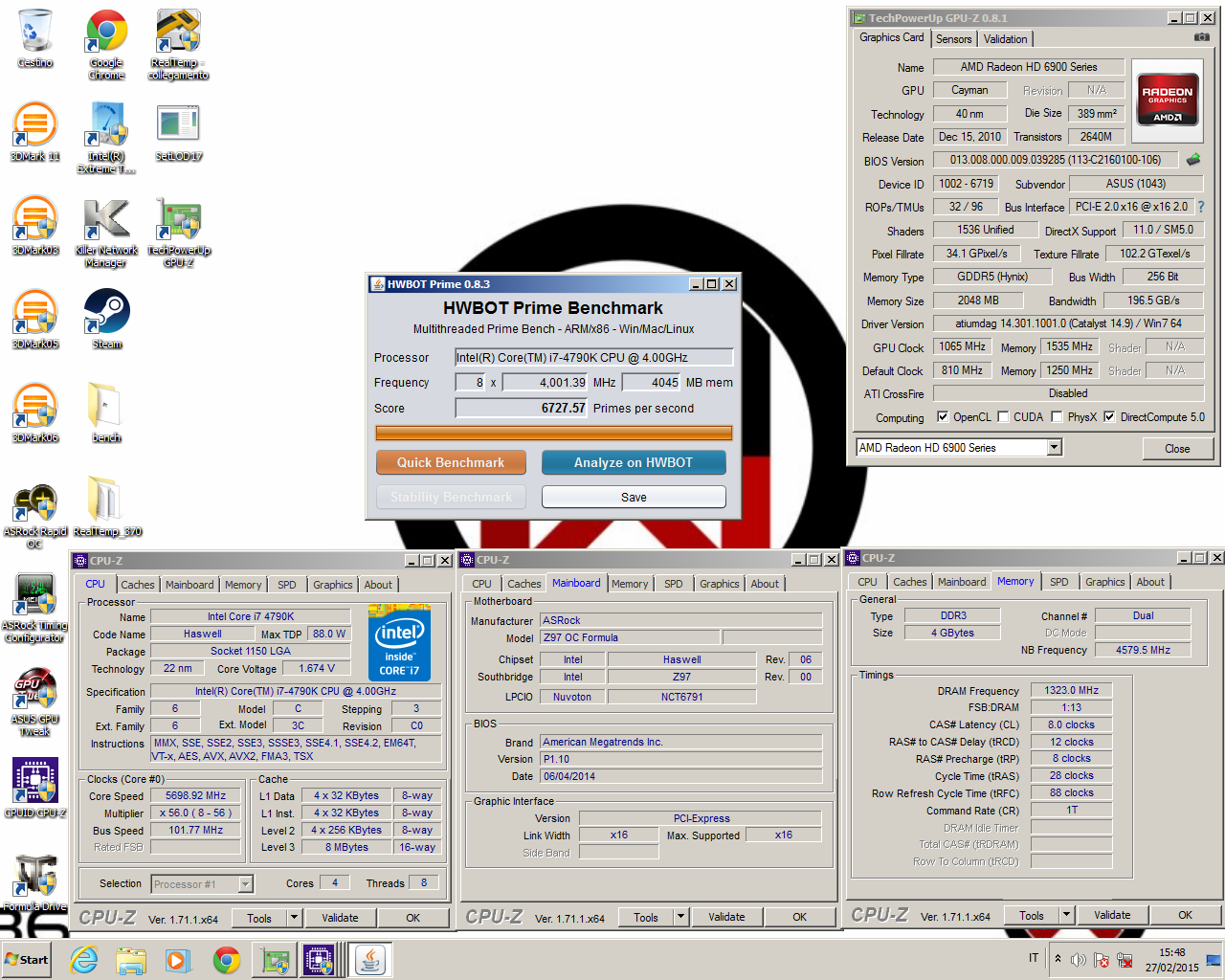This screenshot has width=1225, height=980.
Task: Click IT language indicator in taskbar
Action: (1034, 958)
